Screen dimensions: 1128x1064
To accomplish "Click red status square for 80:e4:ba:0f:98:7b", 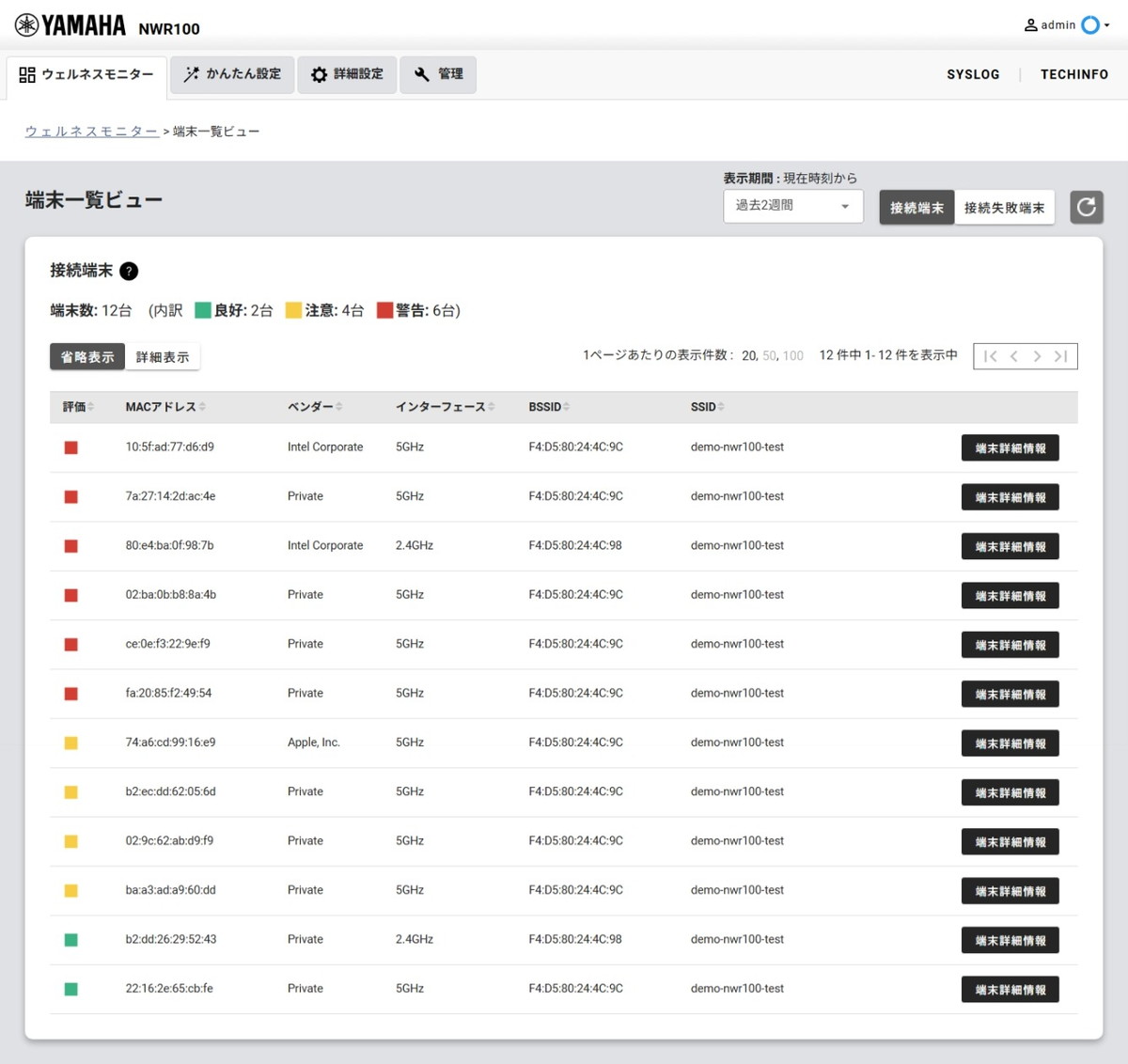I will click(70, 546).
